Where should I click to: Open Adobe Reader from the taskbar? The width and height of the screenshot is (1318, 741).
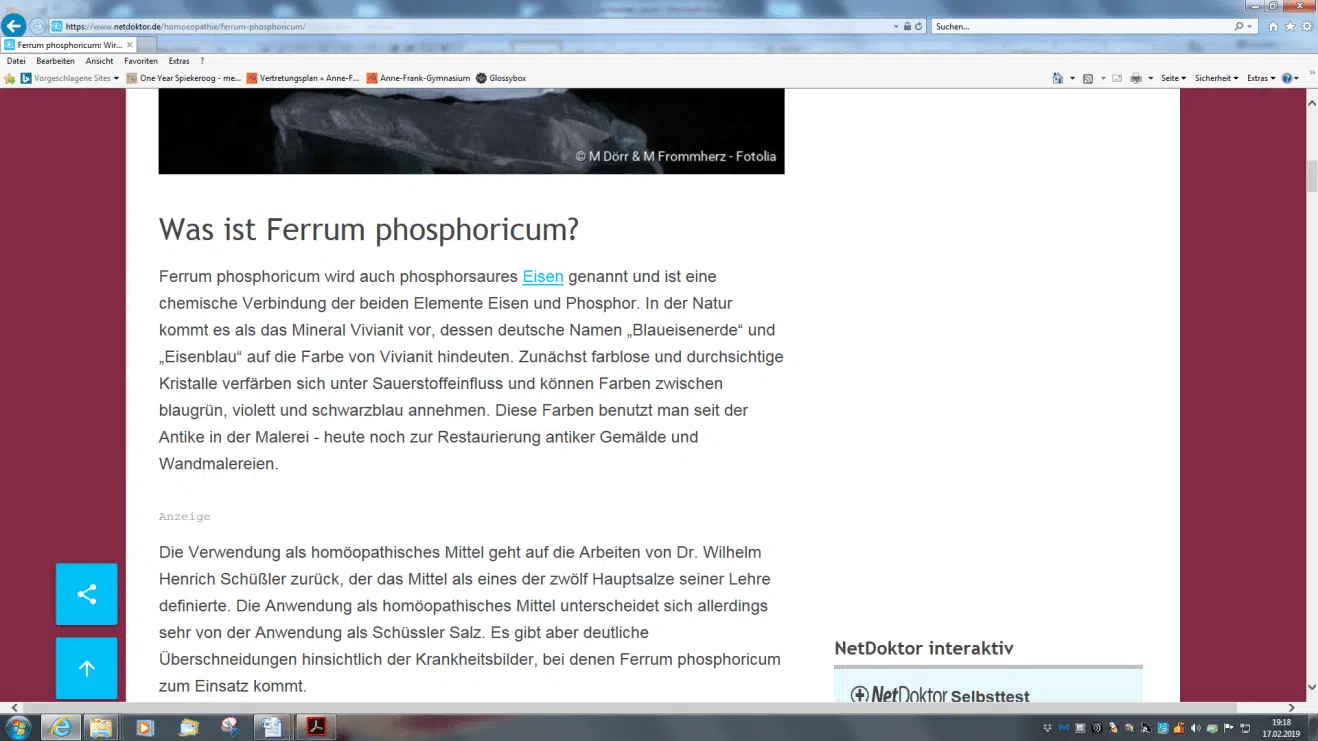pos(316,727)
